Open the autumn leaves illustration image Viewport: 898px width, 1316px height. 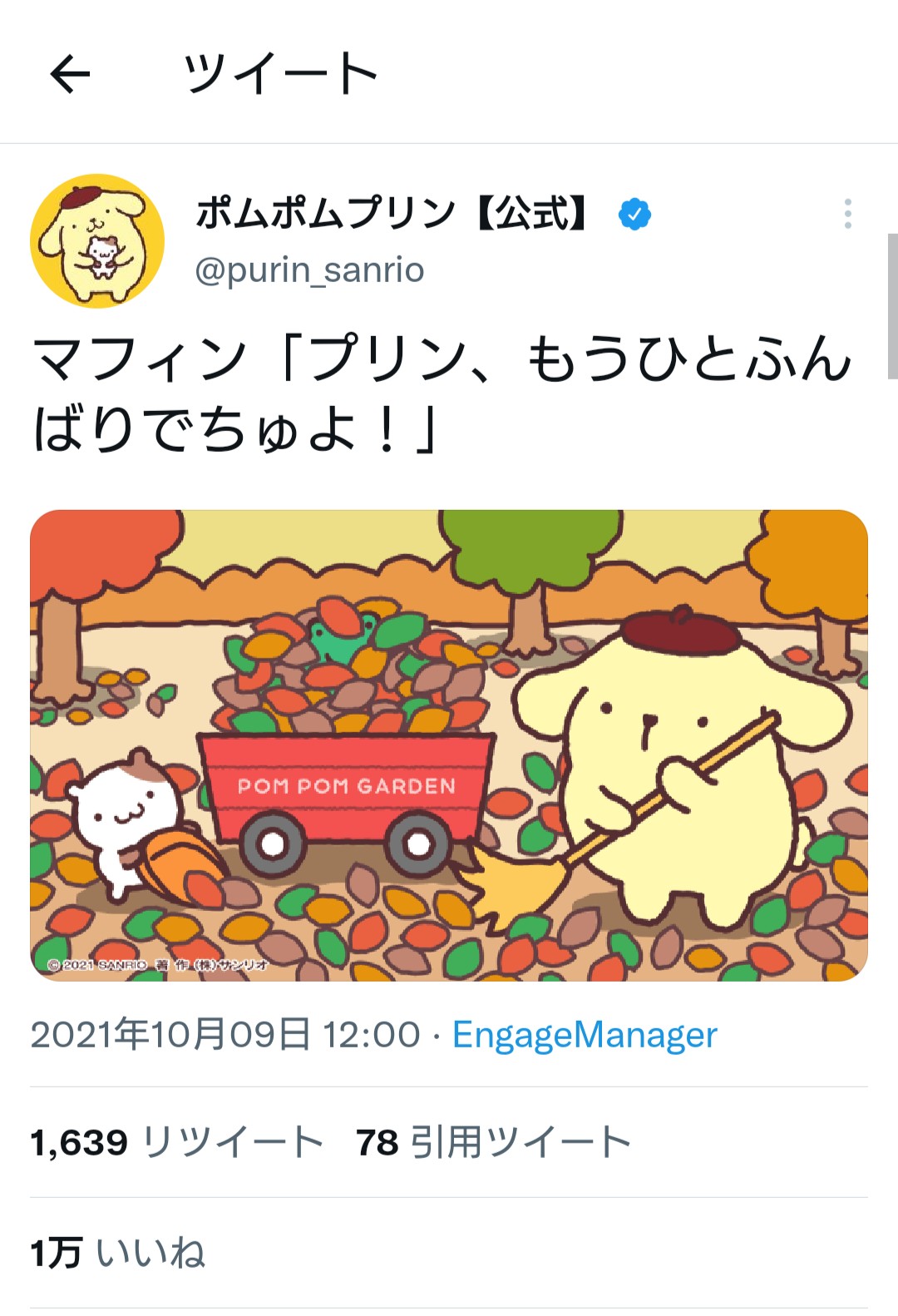tap(449, 745)
